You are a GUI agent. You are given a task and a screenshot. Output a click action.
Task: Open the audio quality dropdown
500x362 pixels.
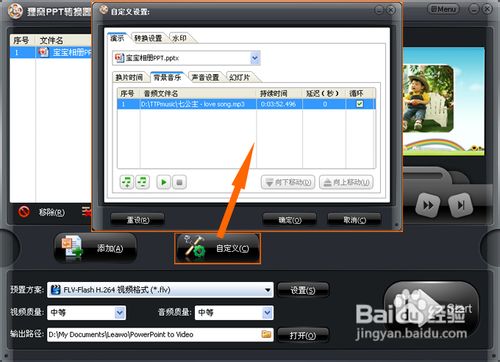(x=267, y=313)
